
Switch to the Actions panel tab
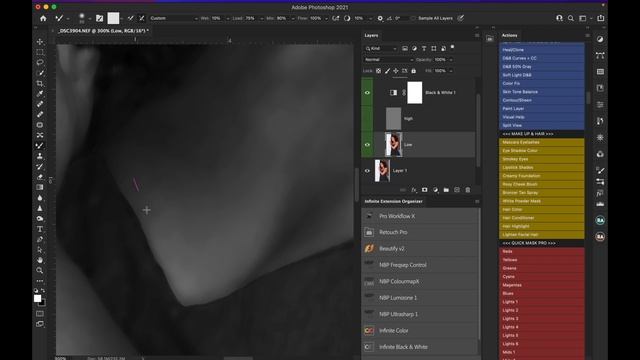click(509, 36)
